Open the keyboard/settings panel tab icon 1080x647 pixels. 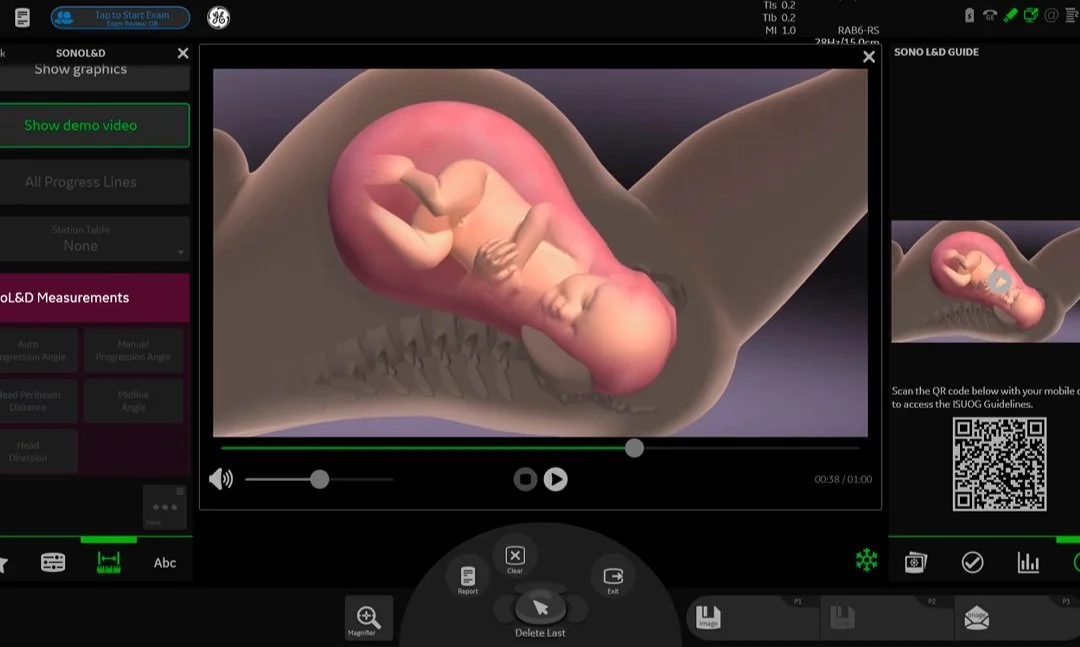53,562
